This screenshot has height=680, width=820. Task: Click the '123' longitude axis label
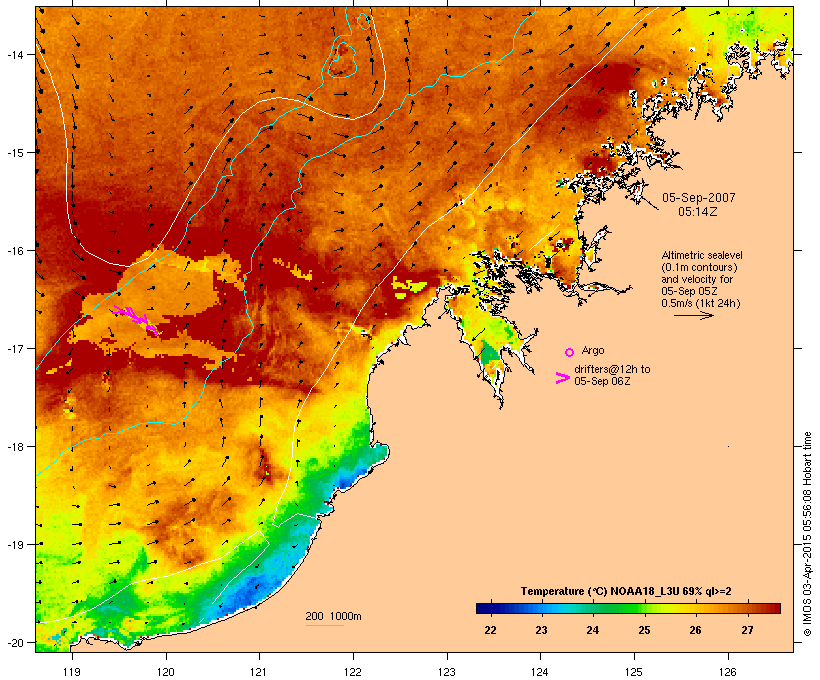pyautogui.click(x=447, y=672)
